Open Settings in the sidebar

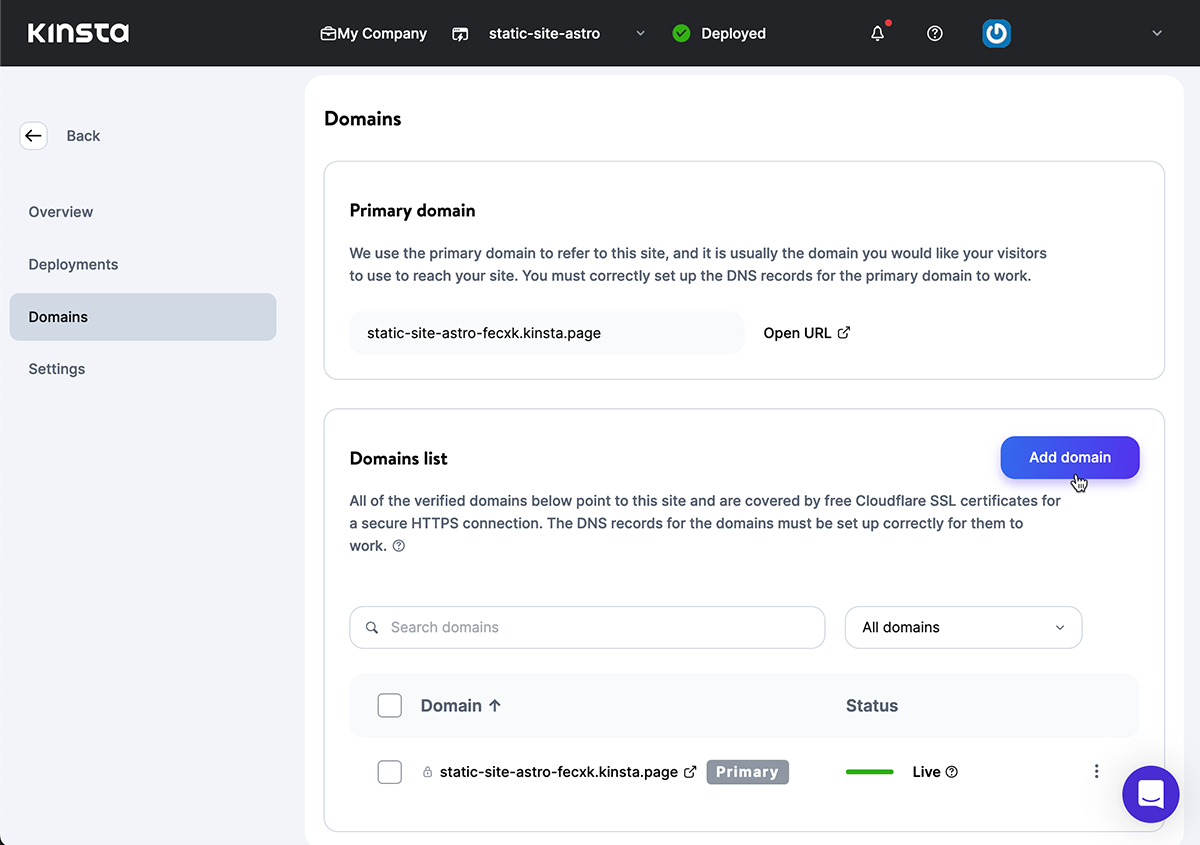57,369
